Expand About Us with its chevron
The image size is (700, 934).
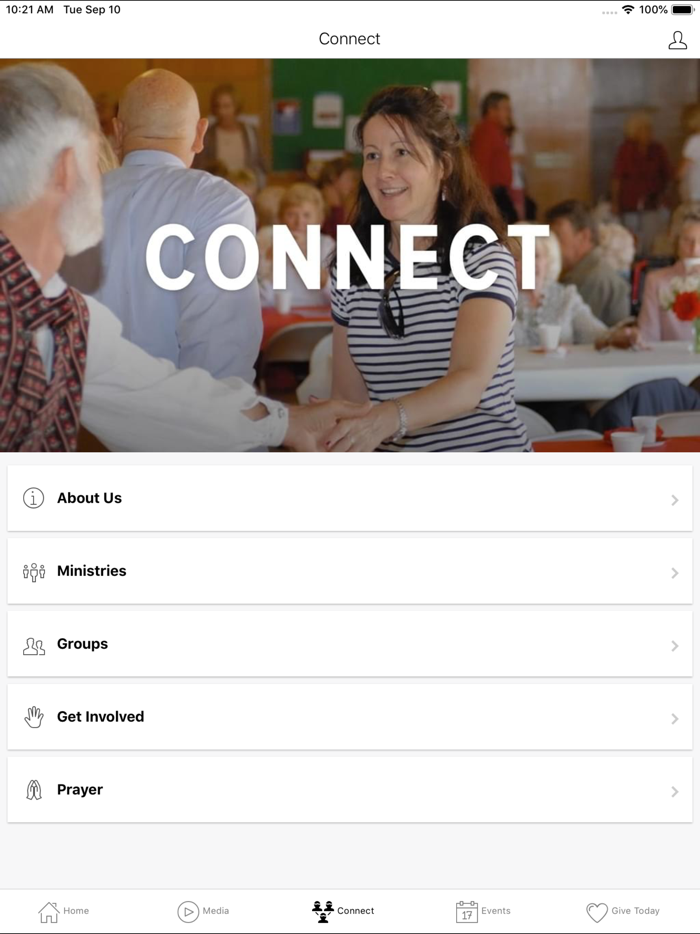pos(675,500)
